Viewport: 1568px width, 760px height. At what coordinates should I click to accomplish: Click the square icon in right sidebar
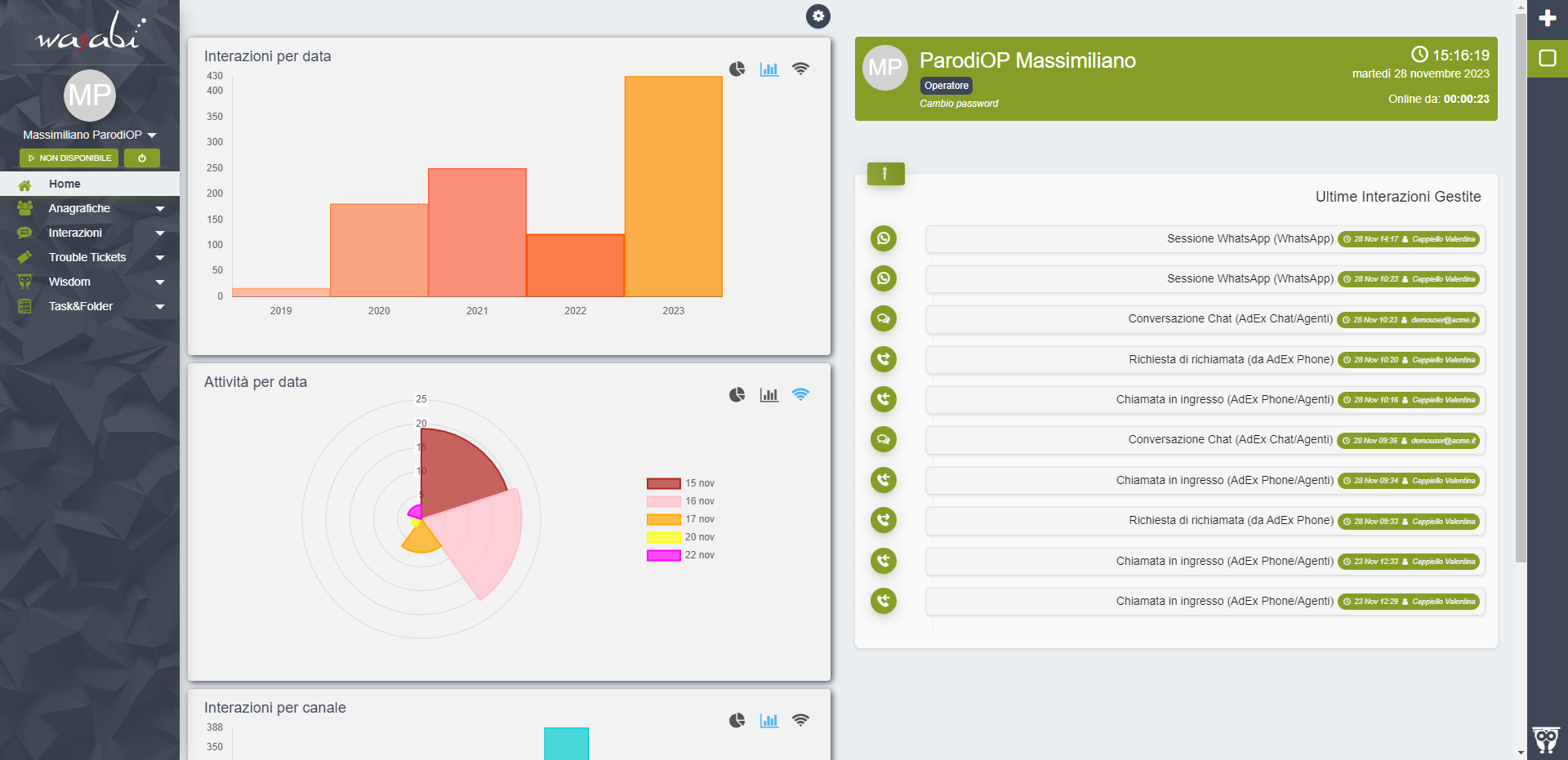pyautogui.click(x=1547, y=58)
